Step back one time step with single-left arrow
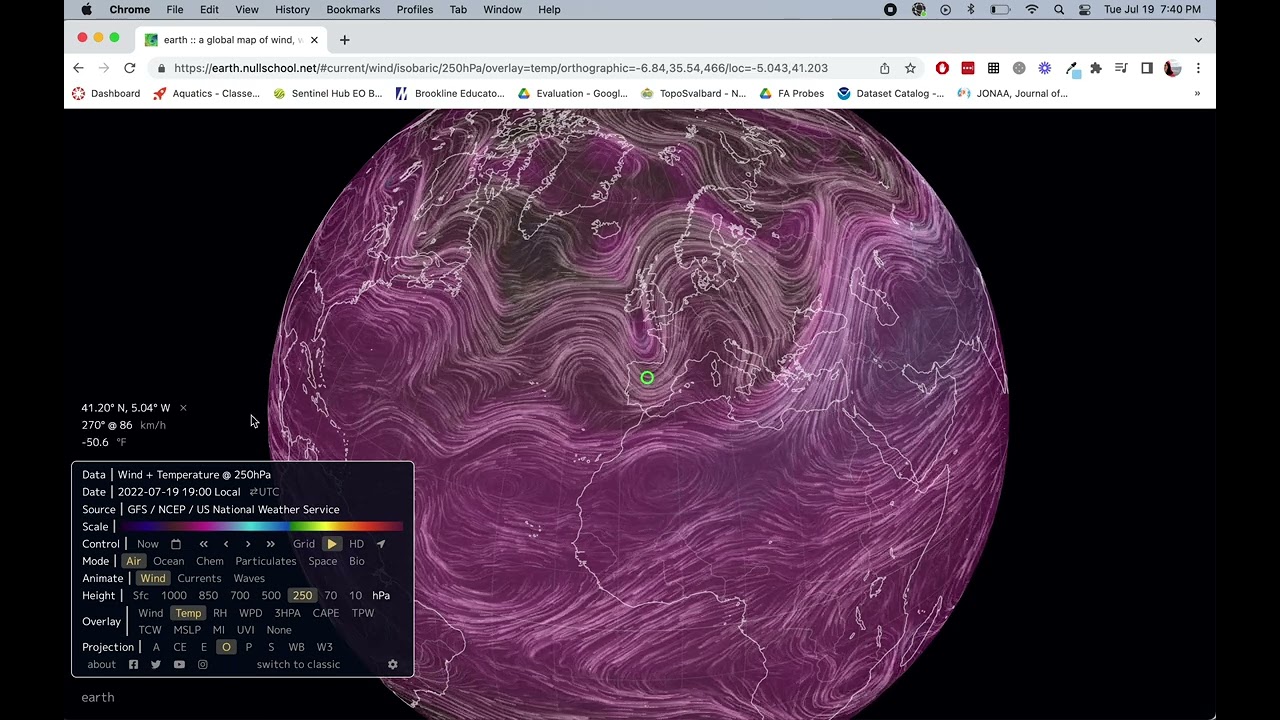1280x720 pixels. coord(226,544)
